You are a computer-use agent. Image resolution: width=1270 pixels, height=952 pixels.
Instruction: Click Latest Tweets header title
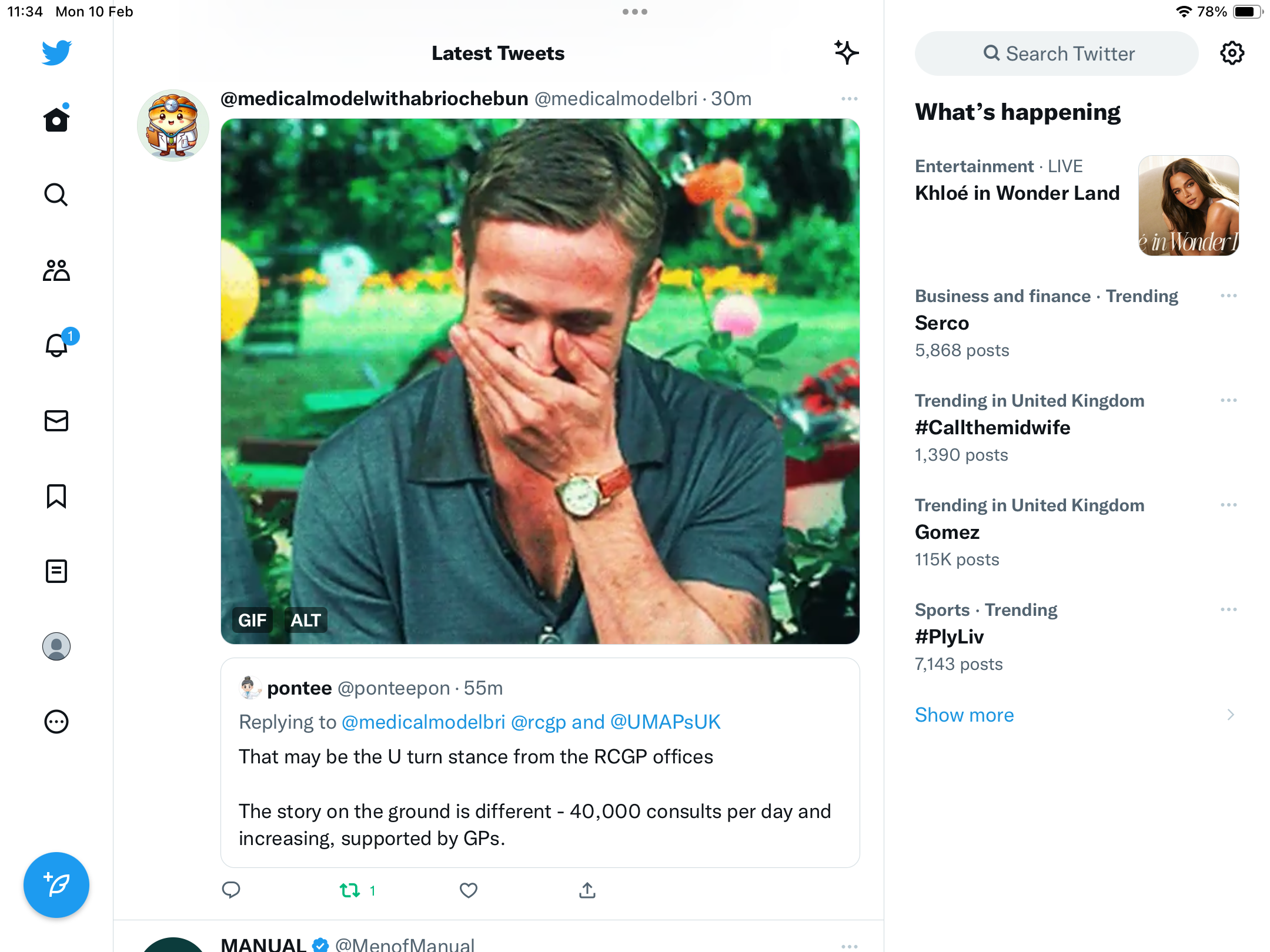pyautogui.click(x=498, y=53)
